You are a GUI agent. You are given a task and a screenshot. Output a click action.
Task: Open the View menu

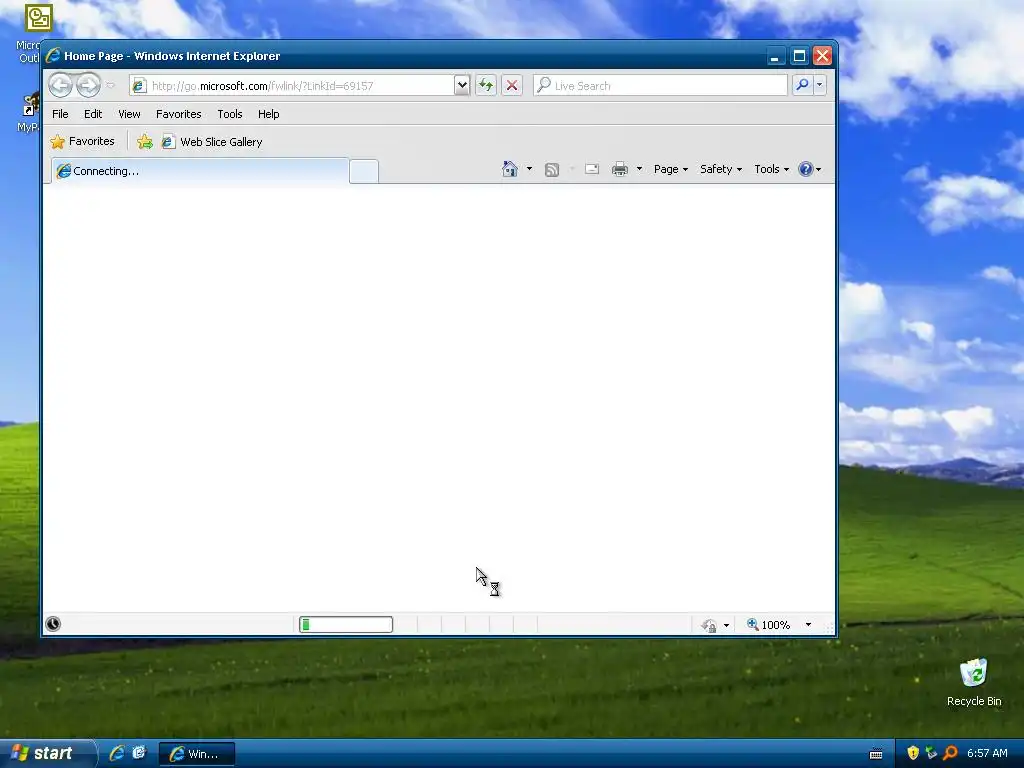(129, 114)
